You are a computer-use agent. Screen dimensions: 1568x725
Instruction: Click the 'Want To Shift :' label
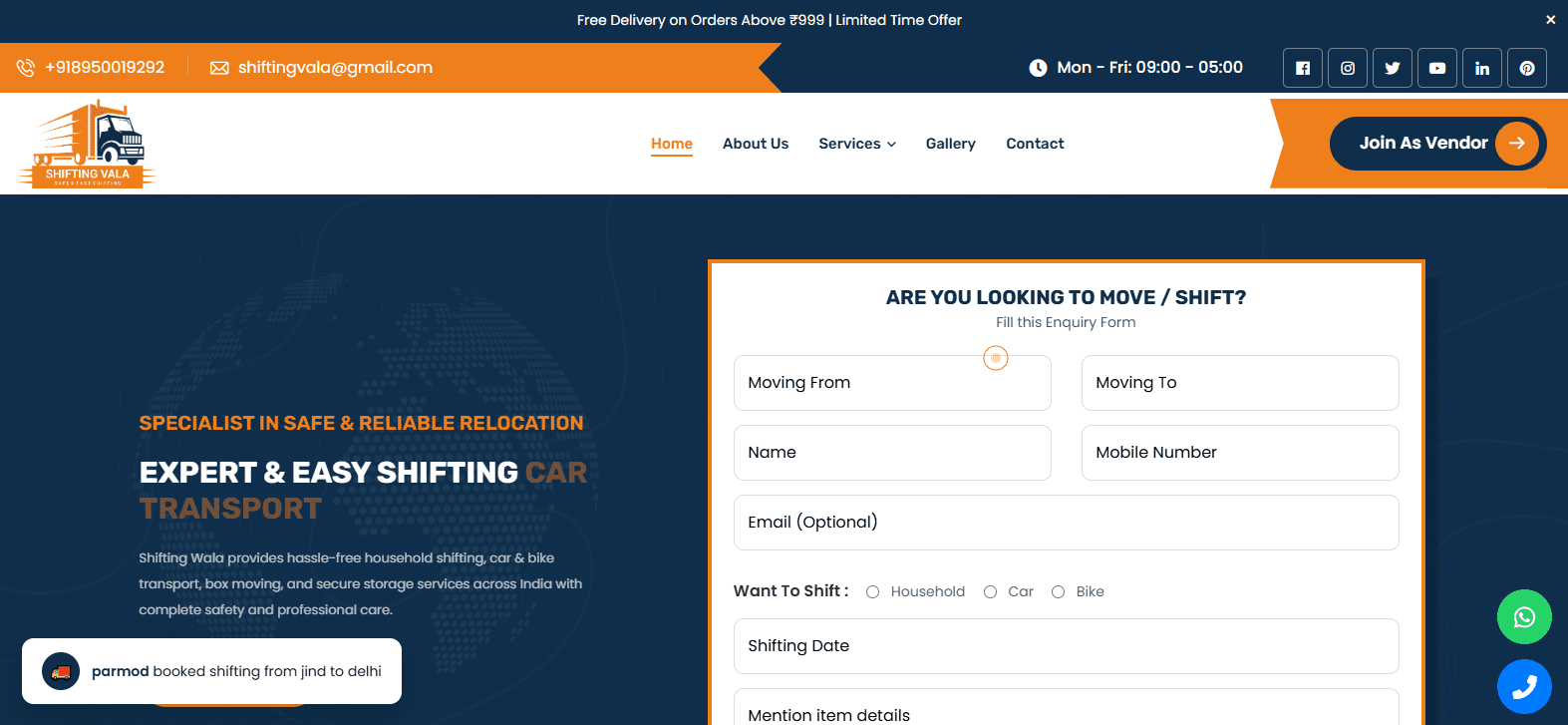791,591
